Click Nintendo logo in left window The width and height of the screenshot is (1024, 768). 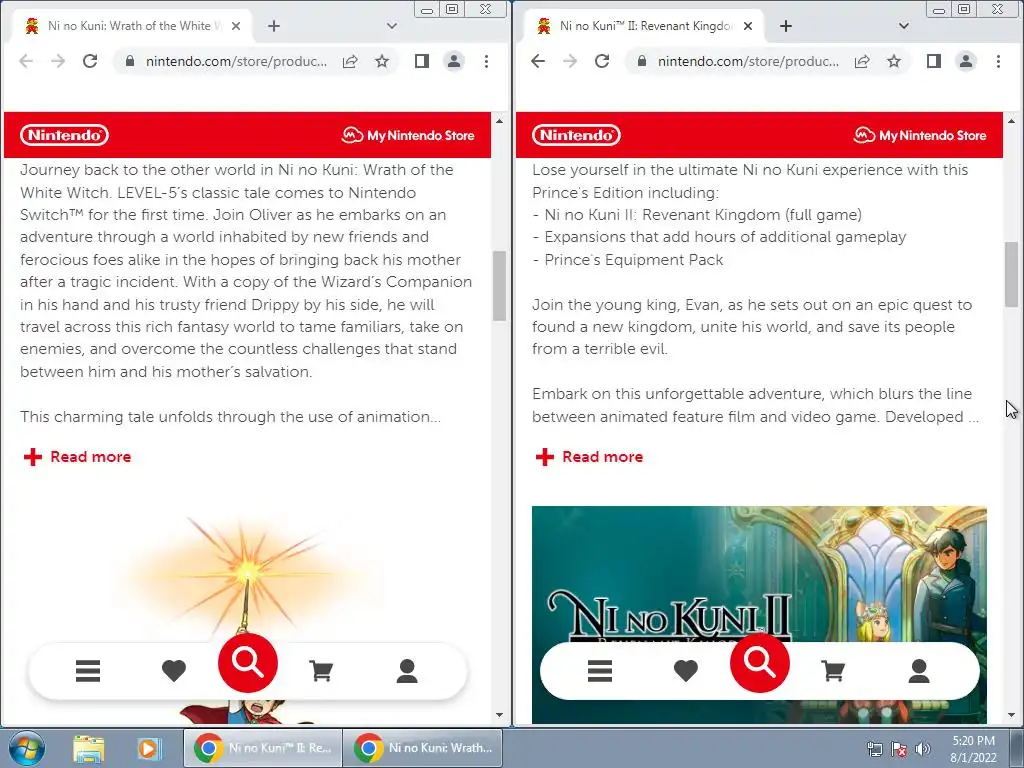tap(64, 135)
